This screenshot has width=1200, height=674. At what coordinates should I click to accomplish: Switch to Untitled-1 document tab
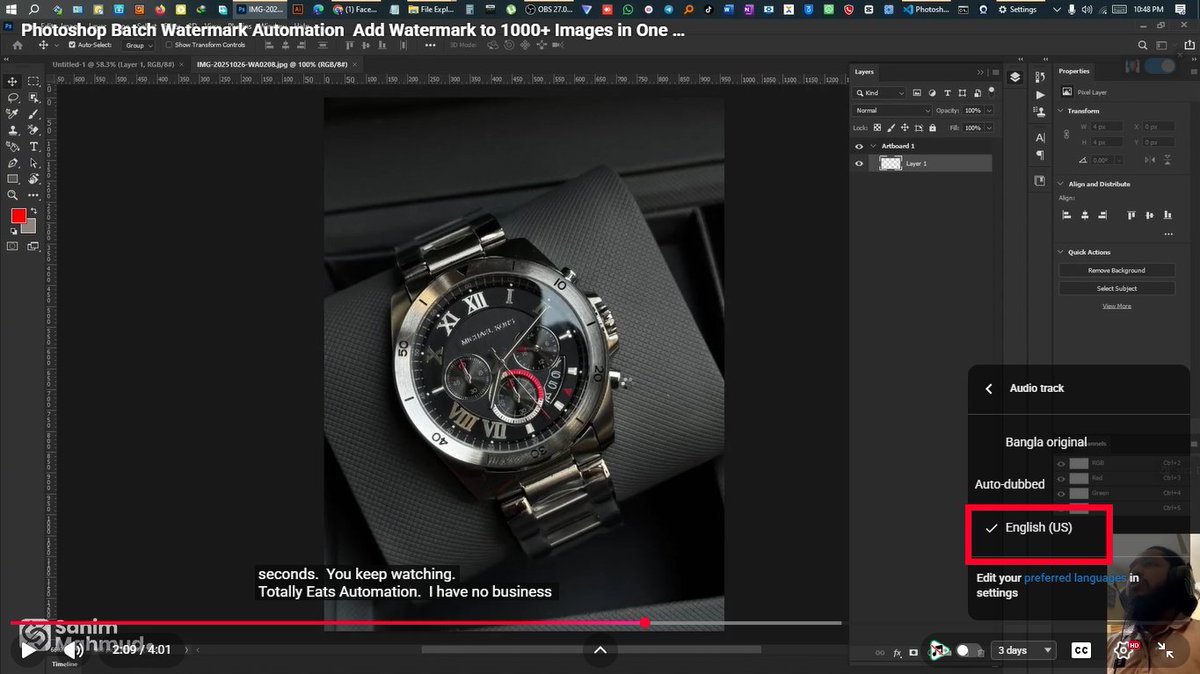point(115,64)
